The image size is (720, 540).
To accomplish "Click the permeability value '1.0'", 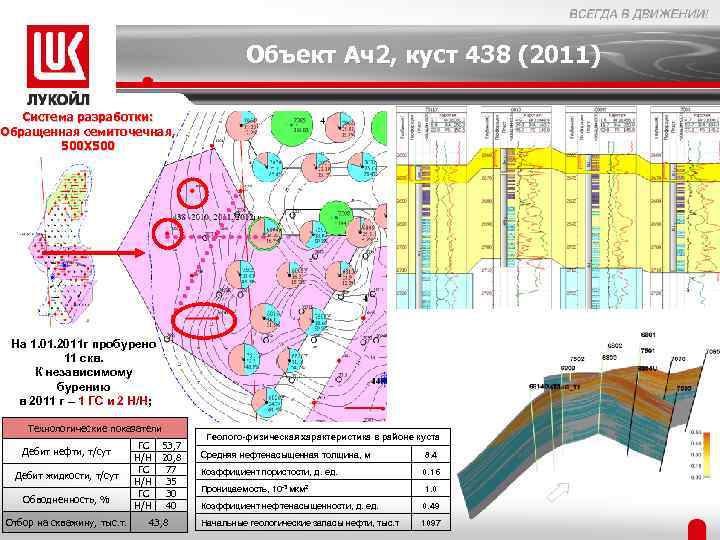I will [431, 489].
